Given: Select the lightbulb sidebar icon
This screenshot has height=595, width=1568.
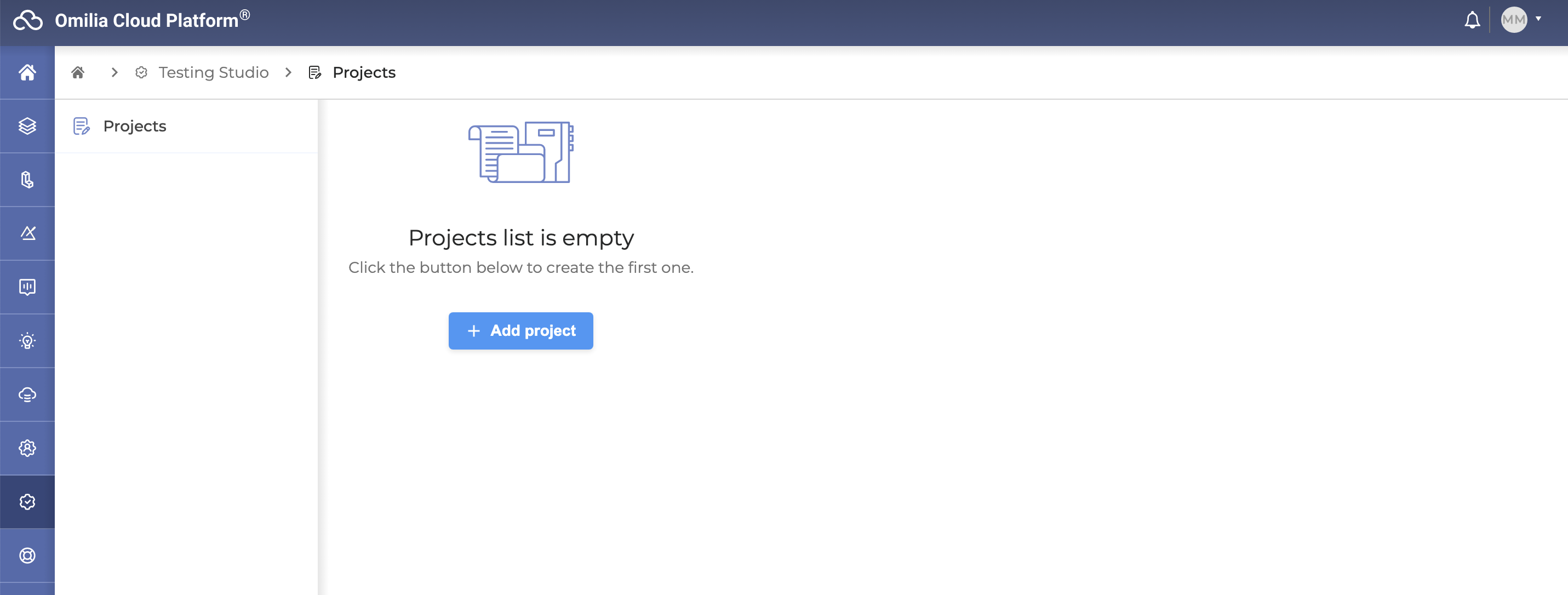Looking at the screenshot, I should [x=27, y=340].
